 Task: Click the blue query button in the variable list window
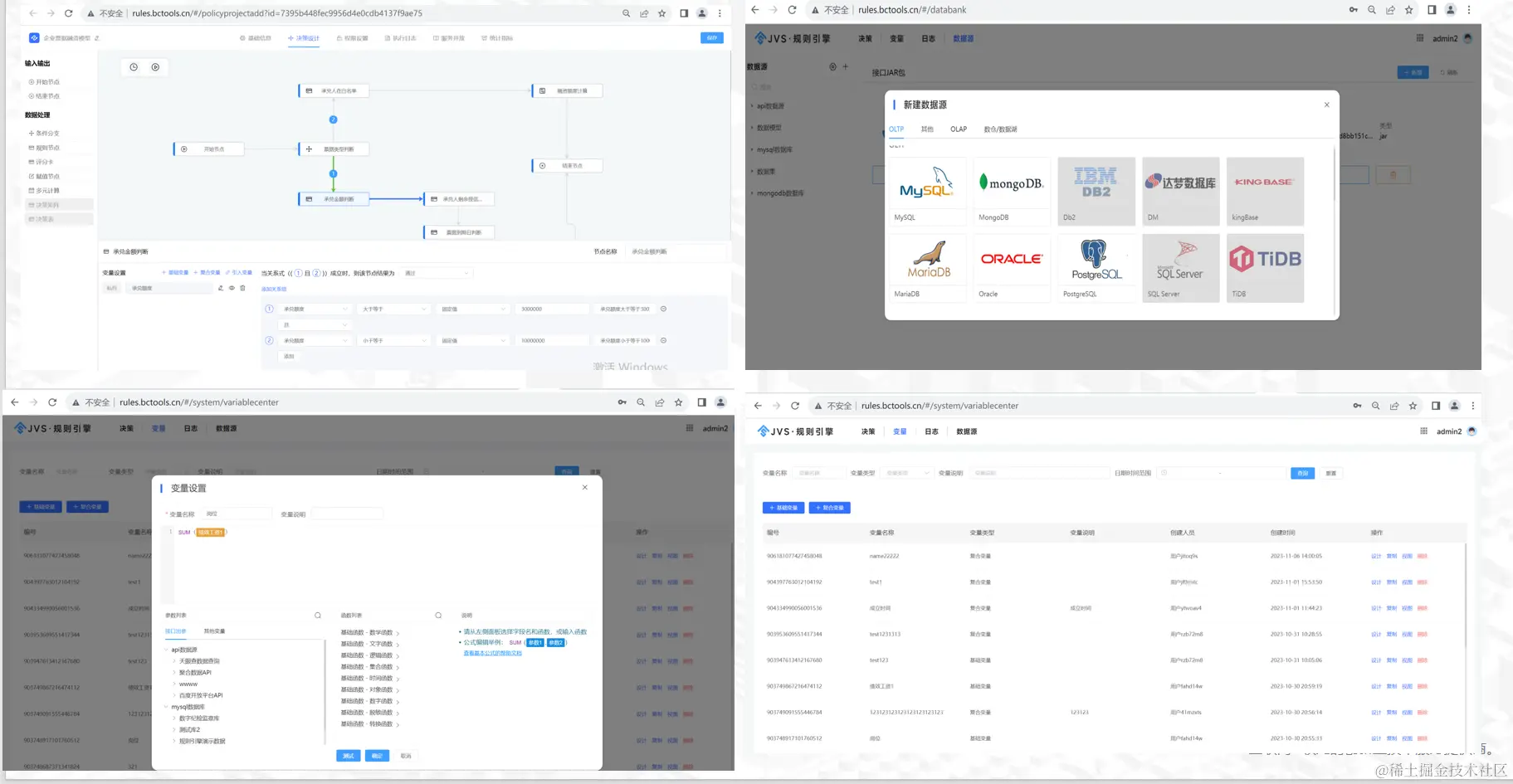1302,473
